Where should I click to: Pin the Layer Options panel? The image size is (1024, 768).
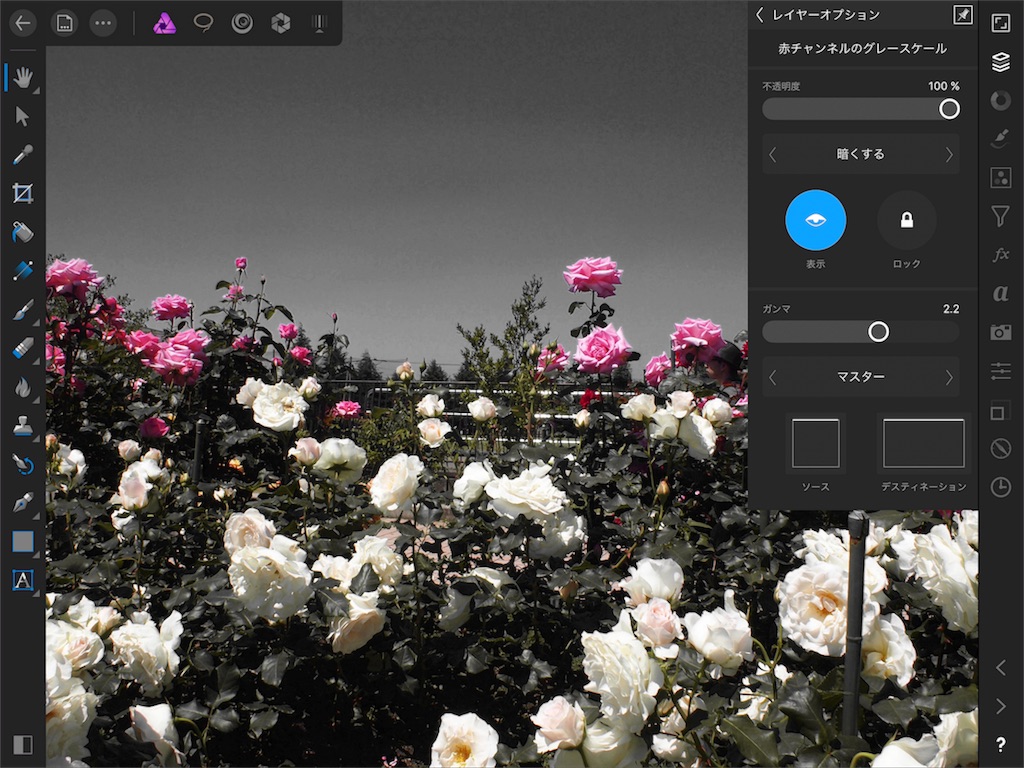pyautogui.click(x=963, y=15)
